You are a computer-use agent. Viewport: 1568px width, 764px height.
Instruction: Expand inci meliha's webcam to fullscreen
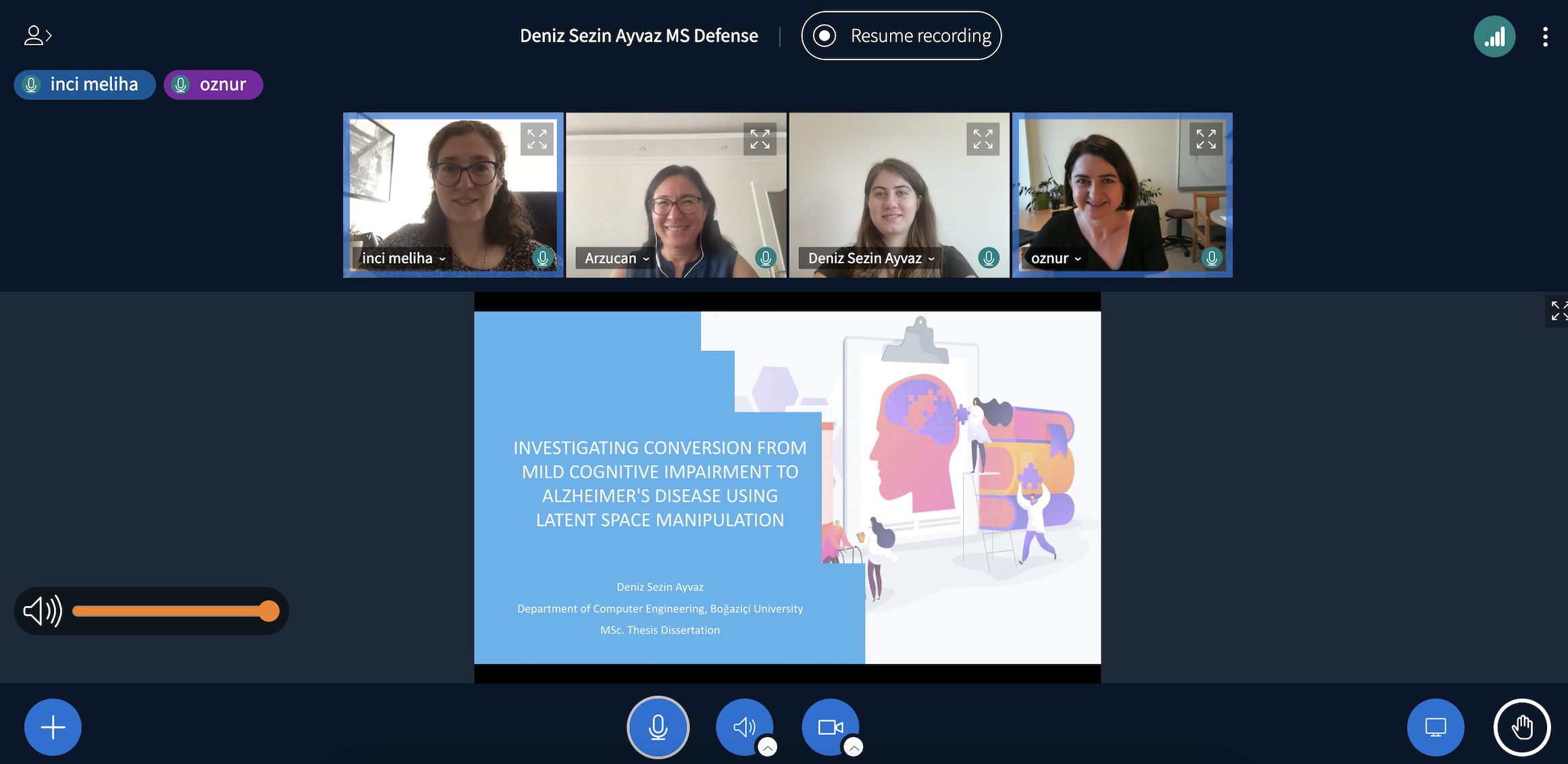(x=537, y=139)
